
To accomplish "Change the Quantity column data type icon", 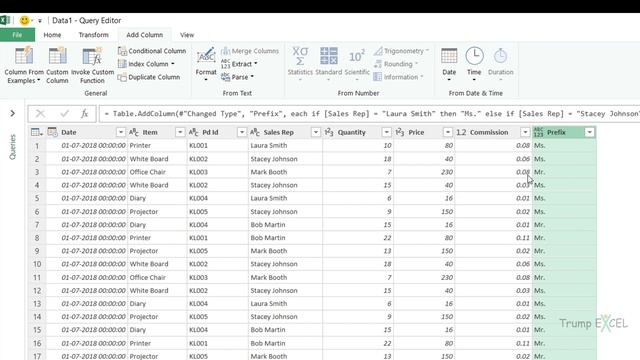I will pos(329,132).
